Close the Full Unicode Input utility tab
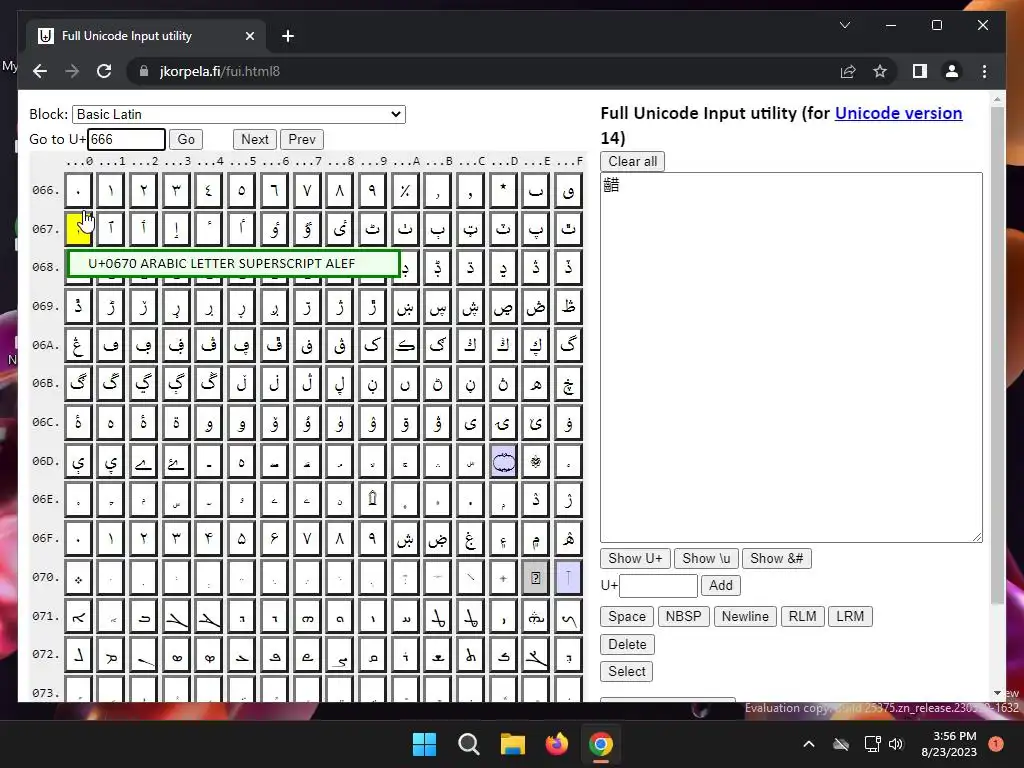1024x768 pixels. (249, 36)
